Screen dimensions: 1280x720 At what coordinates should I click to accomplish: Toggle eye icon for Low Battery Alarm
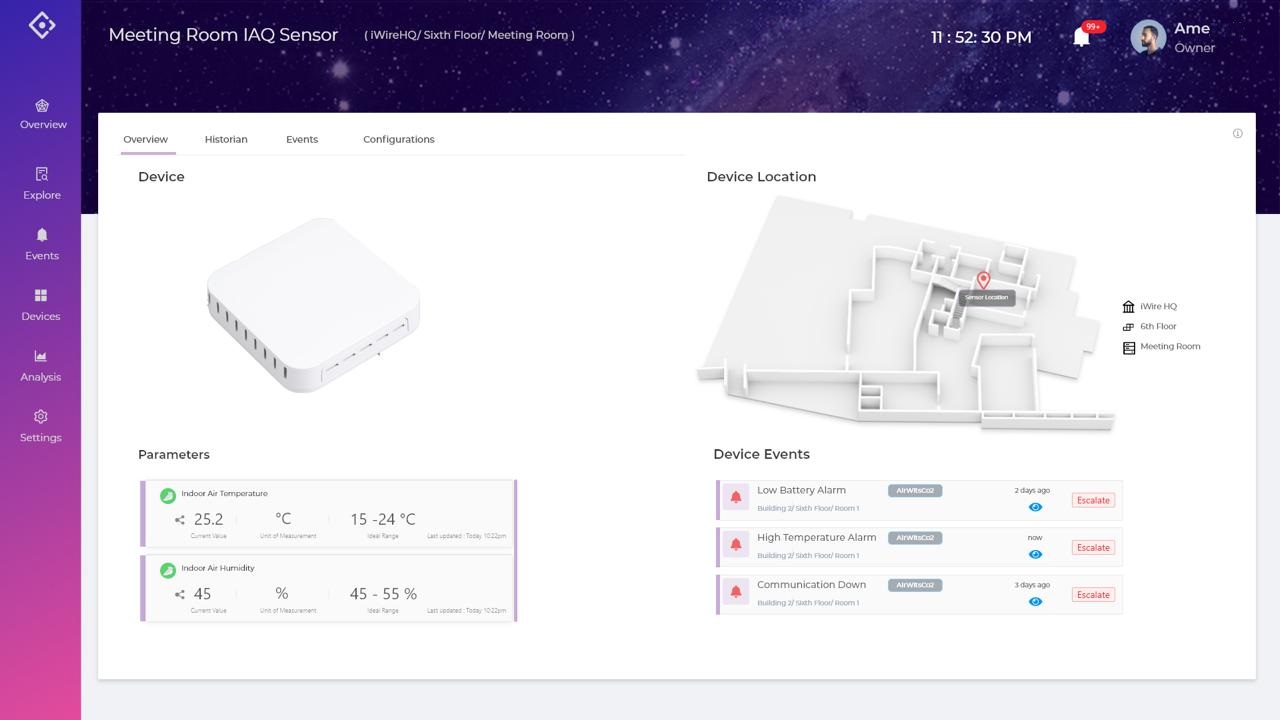[x=1035, y=507]
